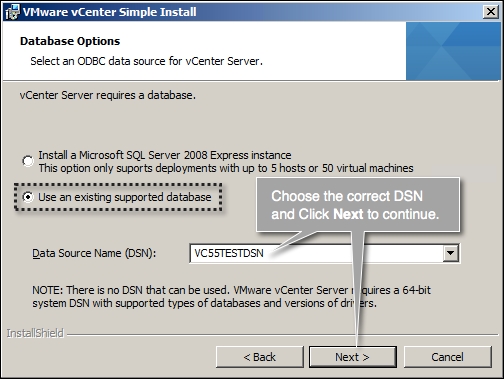Select Install a Microsoft SQL Server 2008 Express instance

28,161
